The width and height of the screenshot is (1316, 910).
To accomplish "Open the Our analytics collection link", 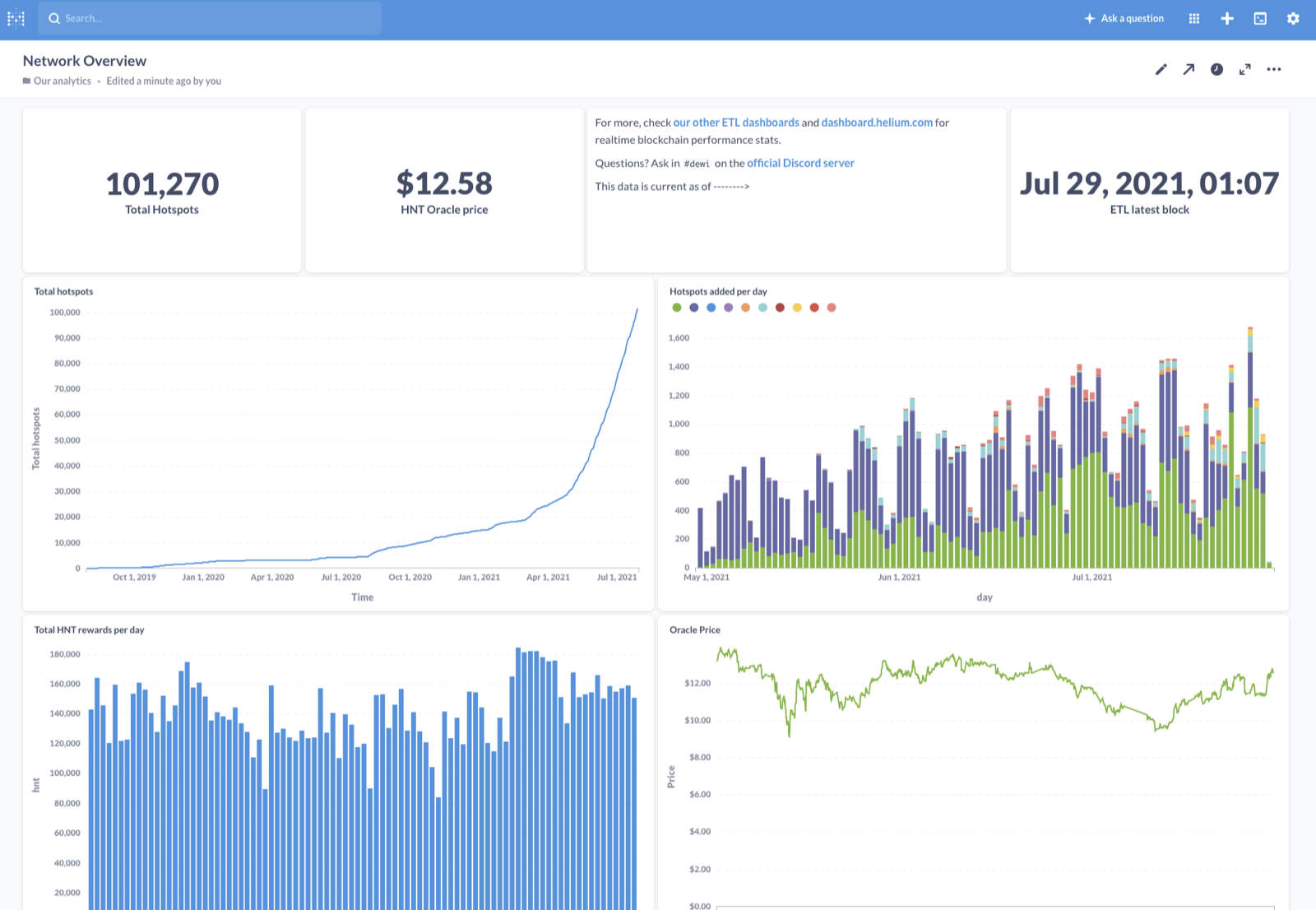I will point(63,81).
